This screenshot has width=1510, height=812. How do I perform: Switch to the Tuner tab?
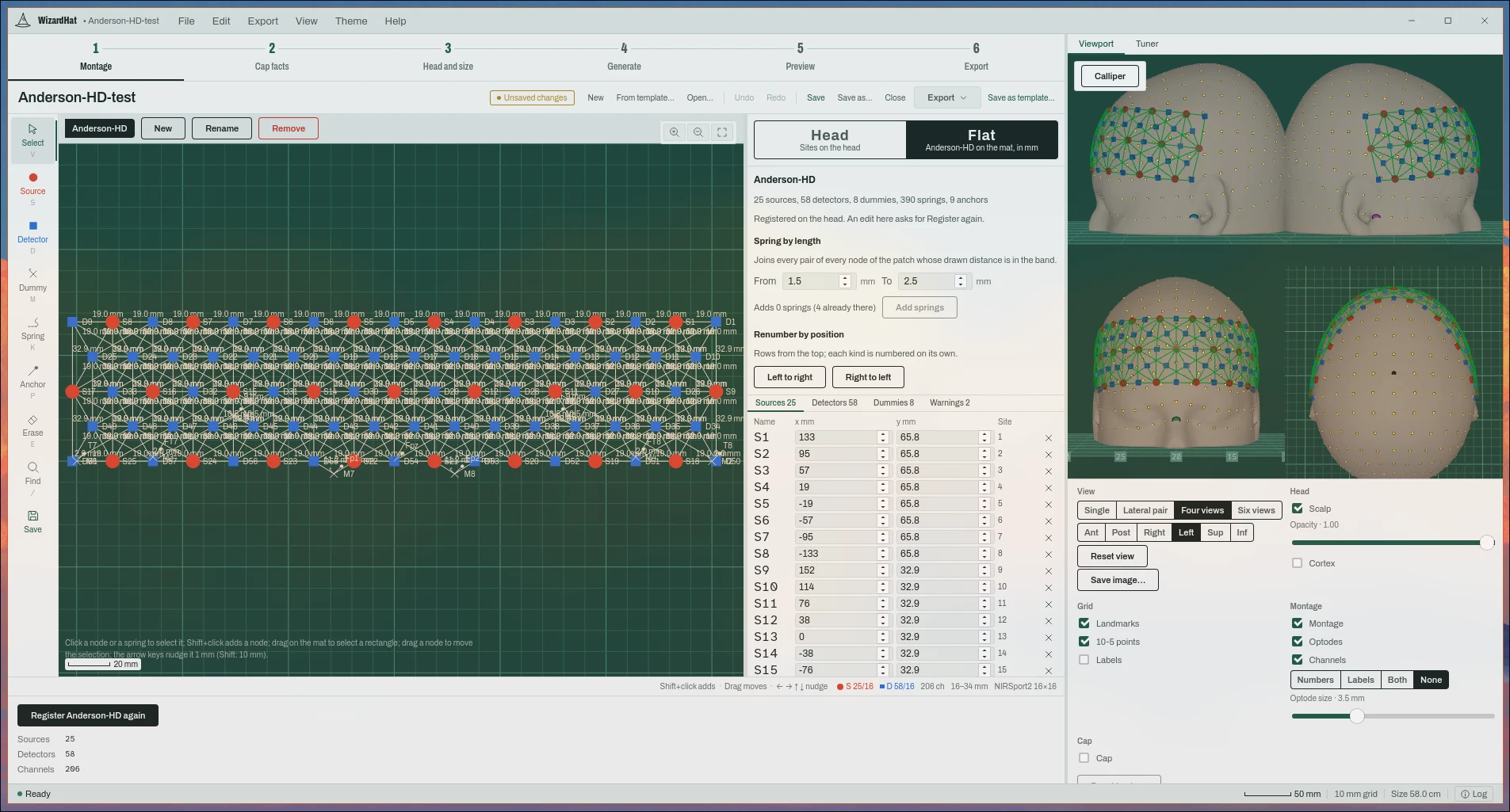[x=1147, y=44]
